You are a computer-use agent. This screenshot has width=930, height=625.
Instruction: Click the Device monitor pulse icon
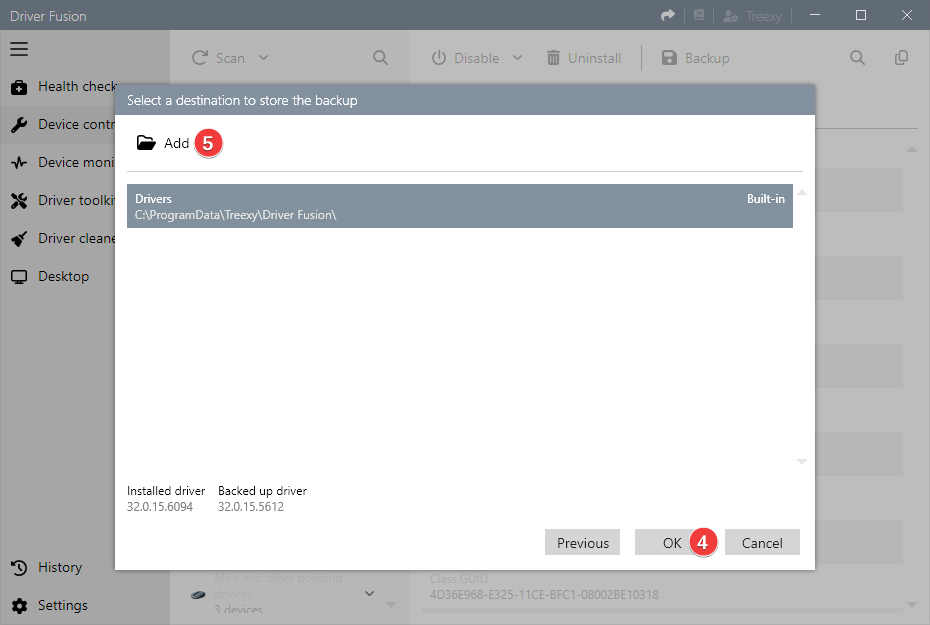(19, 162)
